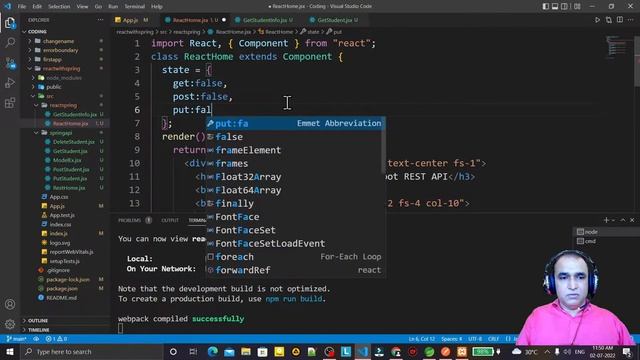Image resolution: width=640 pixels, height=360 pixels.
Task: Open the Run and Debug view
Action: (x=10, y=83)
